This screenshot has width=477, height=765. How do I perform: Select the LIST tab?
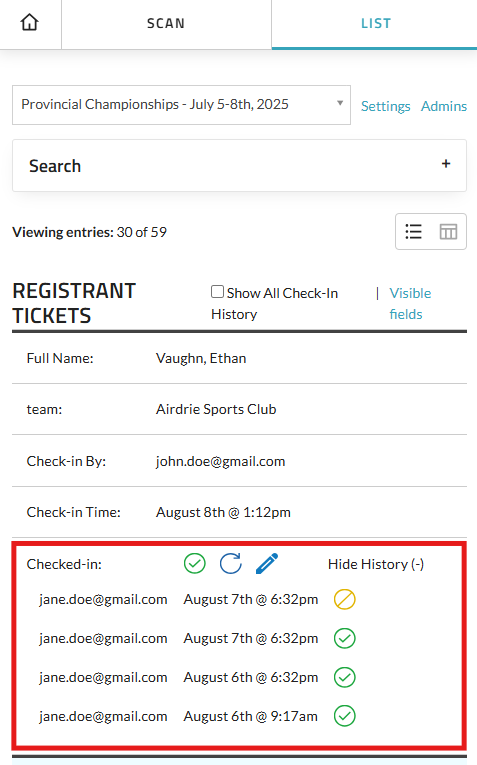tap(375, 24)
